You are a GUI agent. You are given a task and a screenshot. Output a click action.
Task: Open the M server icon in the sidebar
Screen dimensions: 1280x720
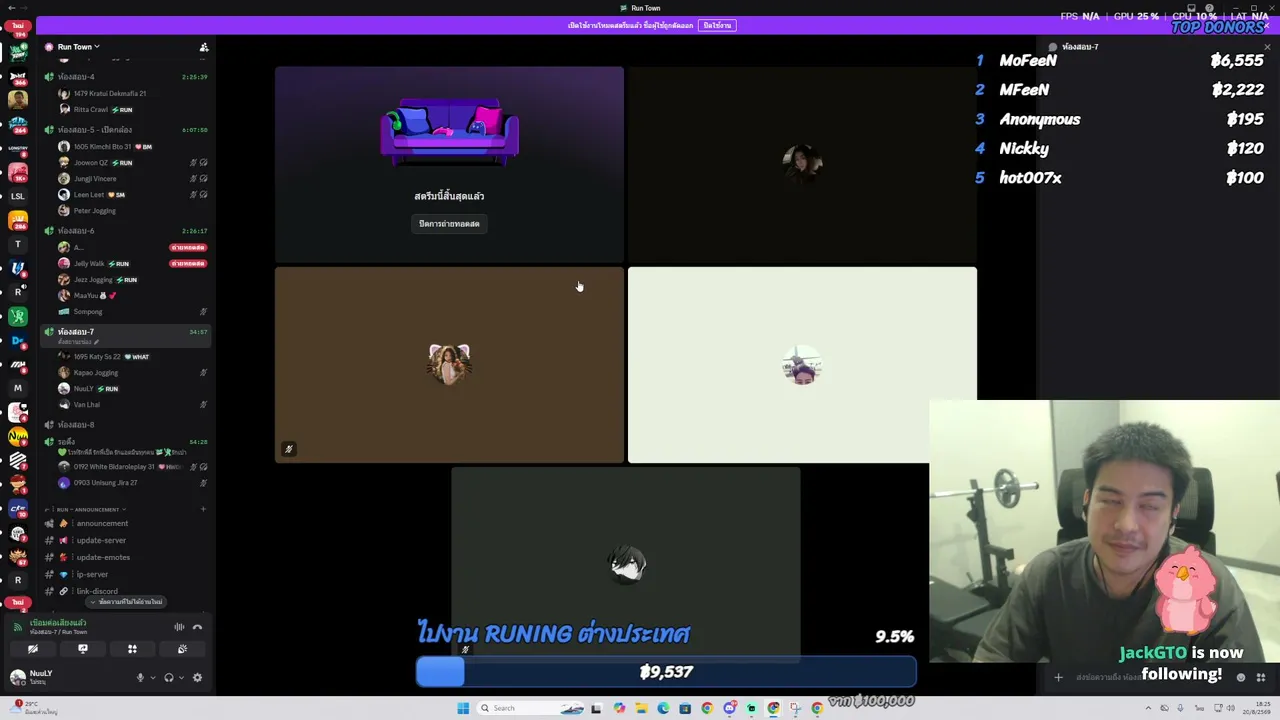click(x=17, y=388)
